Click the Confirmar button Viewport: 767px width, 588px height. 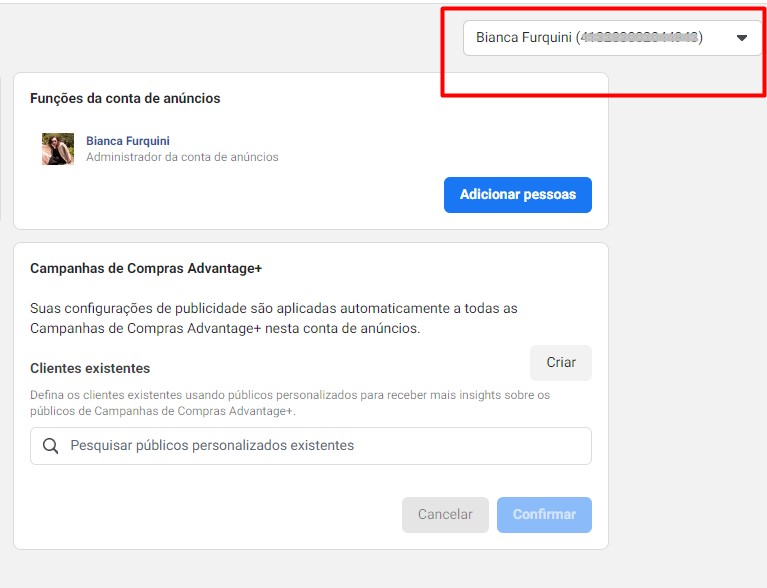click(x=544, y=515)
